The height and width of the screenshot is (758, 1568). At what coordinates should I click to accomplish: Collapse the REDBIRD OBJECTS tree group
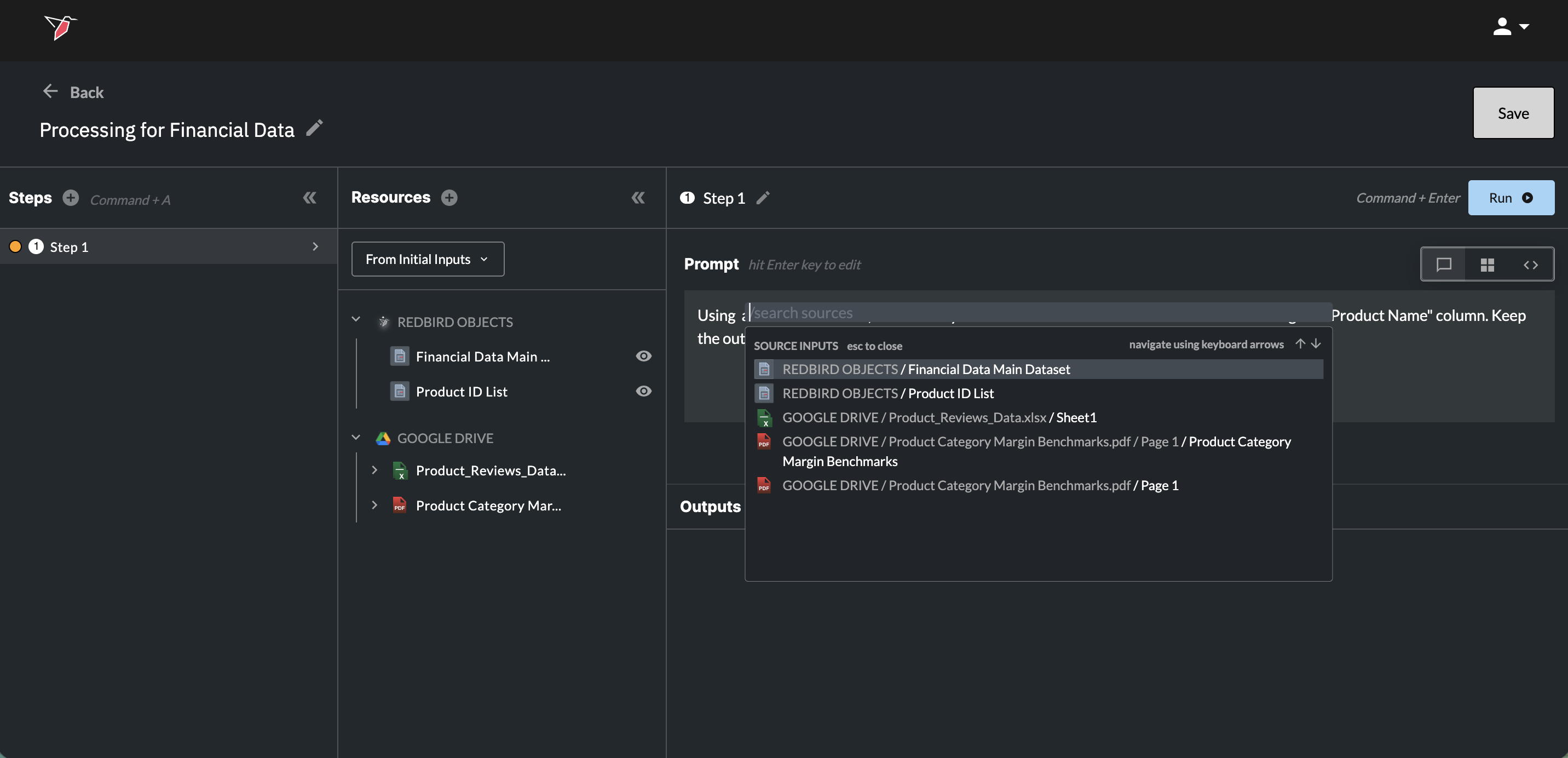pos(356,320)
